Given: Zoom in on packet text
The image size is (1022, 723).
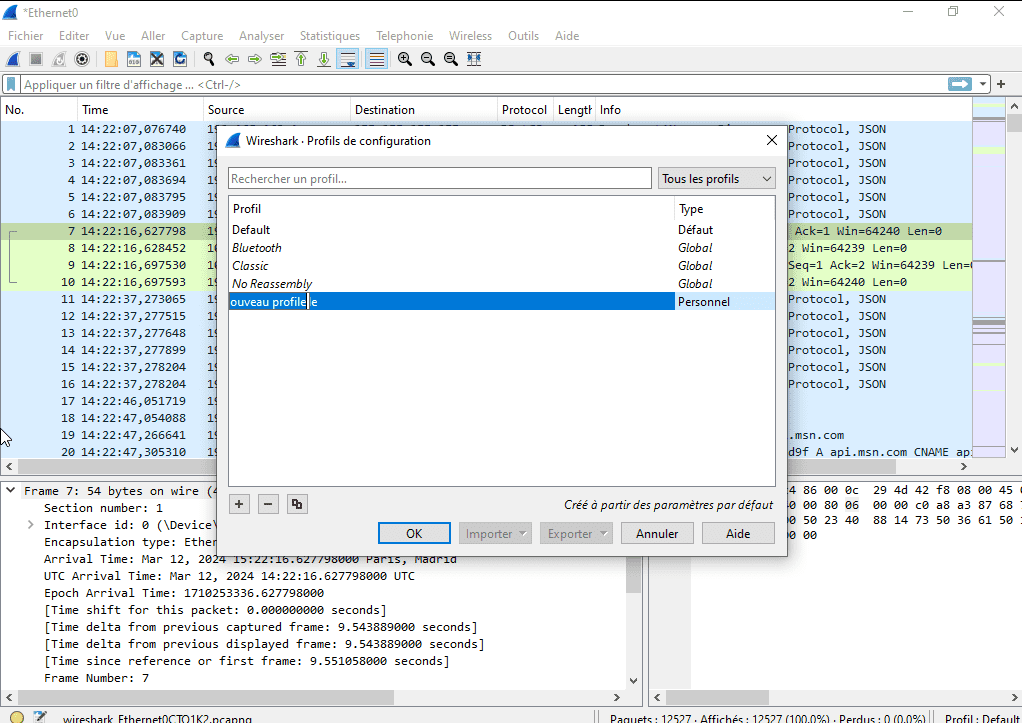Looking at the screenshot, I should coord(405,59).
